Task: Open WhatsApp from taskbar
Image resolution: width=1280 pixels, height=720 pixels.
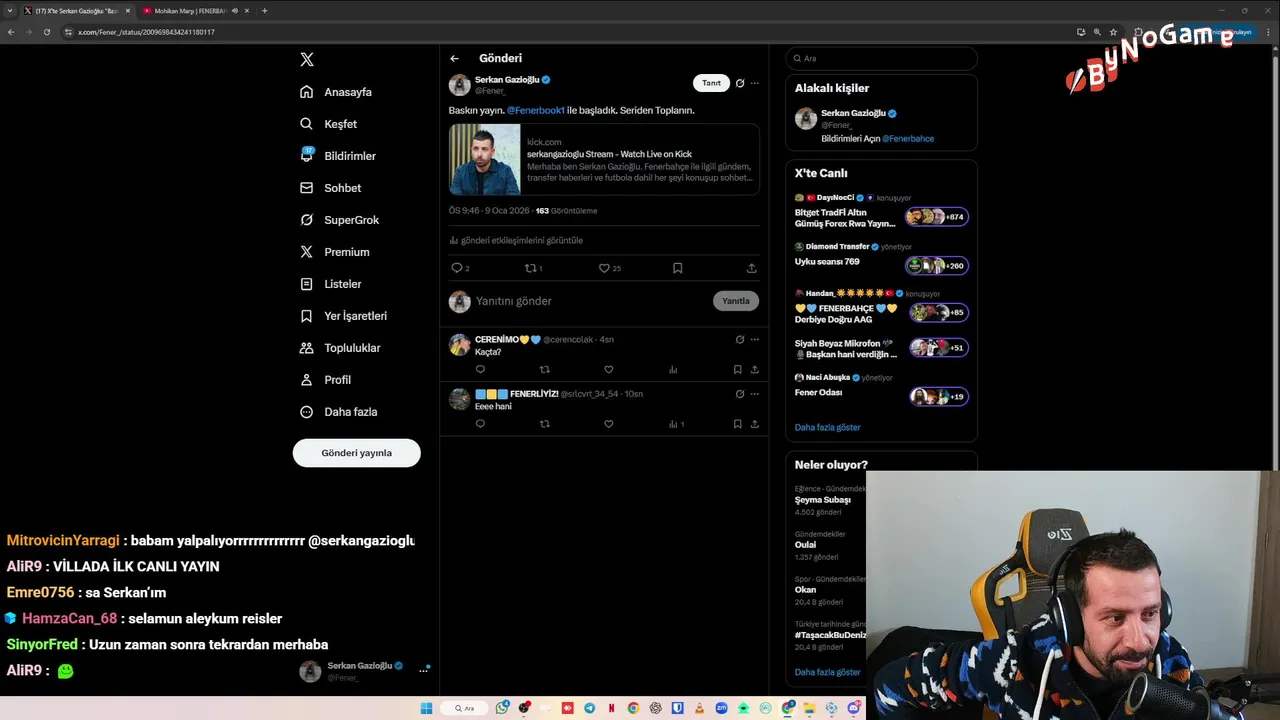Action: tap(502, 708)
